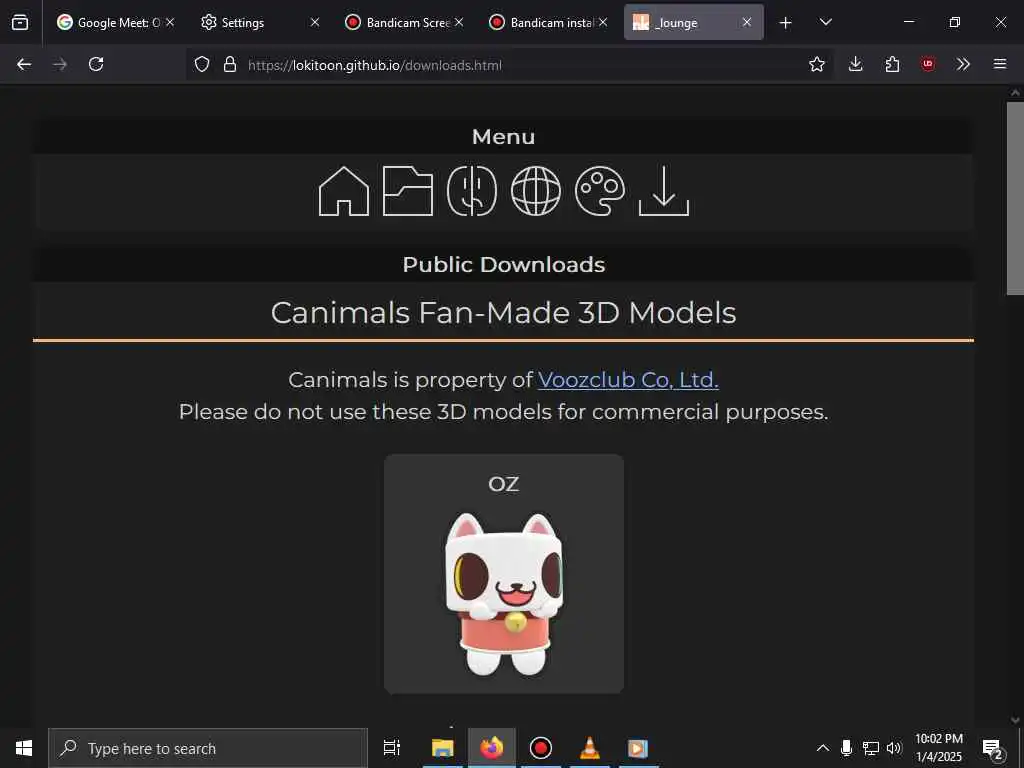Show more tools overflow chevrons
The width and height of the screenshot is (1024, 768).
pos(963,64)
